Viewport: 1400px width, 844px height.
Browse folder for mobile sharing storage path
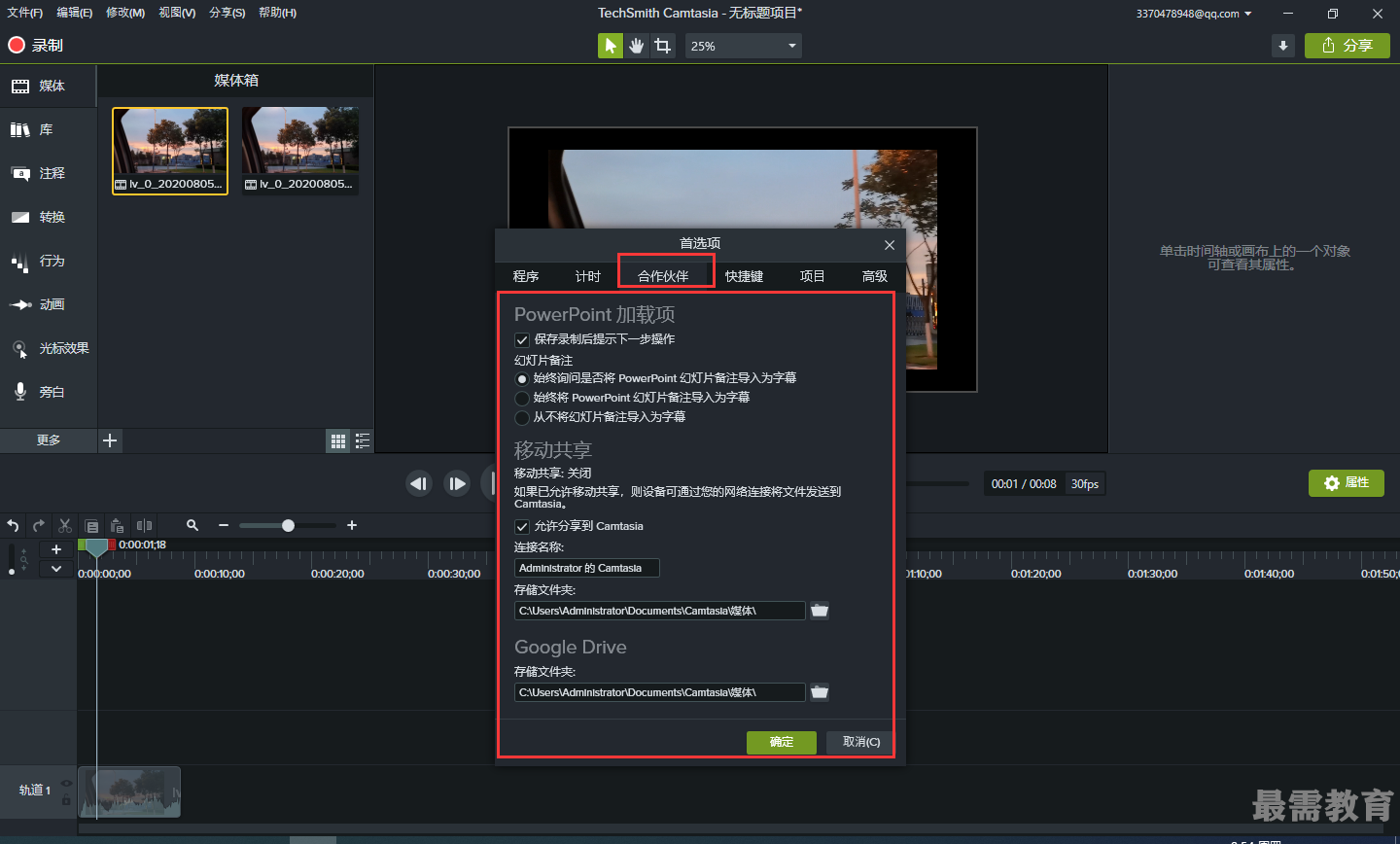click(x=820, y=611)
